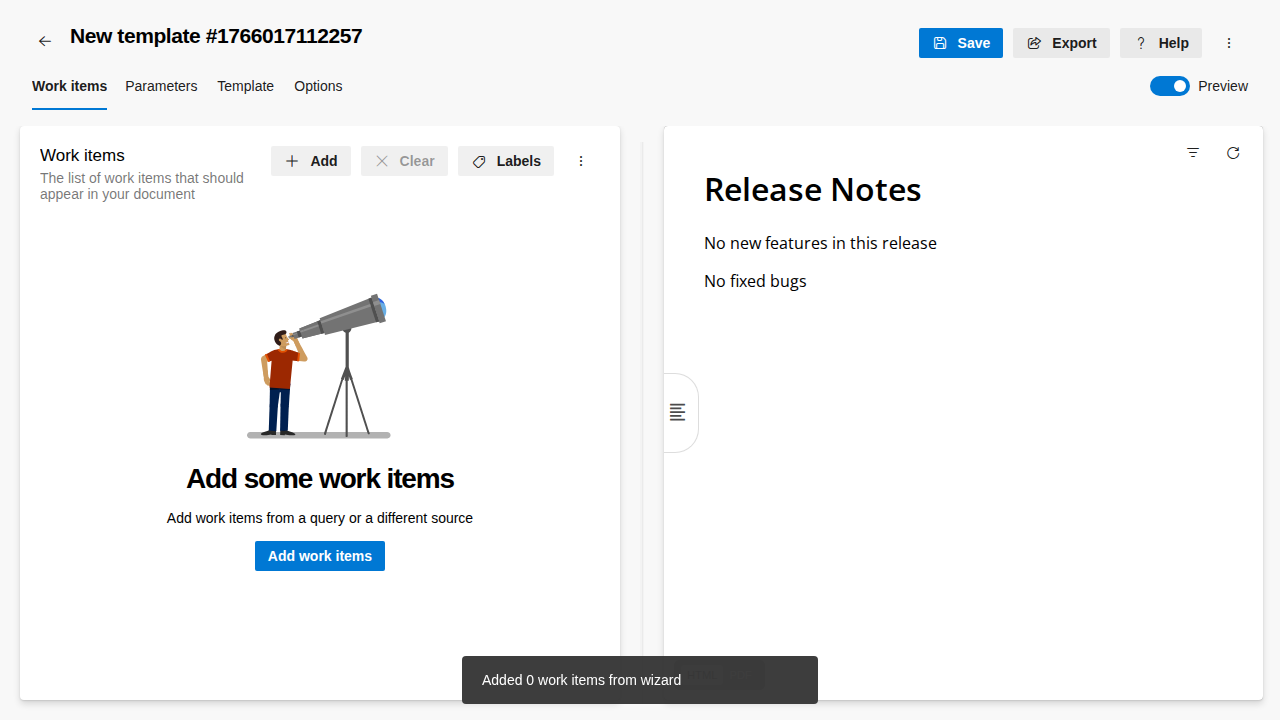Open Work items panel ellipsis menu

coord(581,161)
